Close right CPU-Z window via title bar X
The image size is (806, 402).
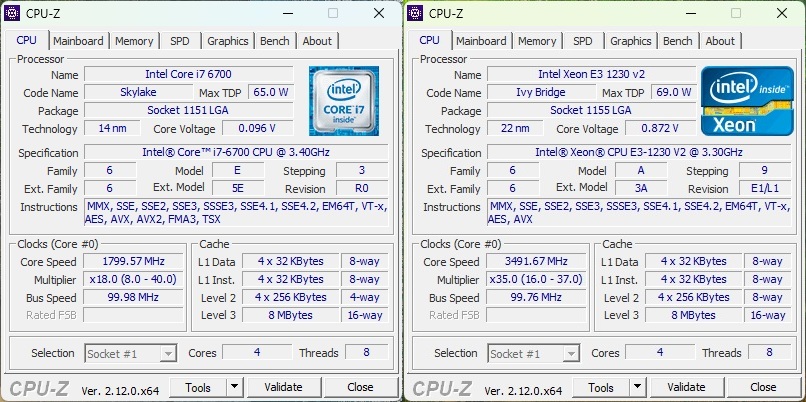pos(782,13)
